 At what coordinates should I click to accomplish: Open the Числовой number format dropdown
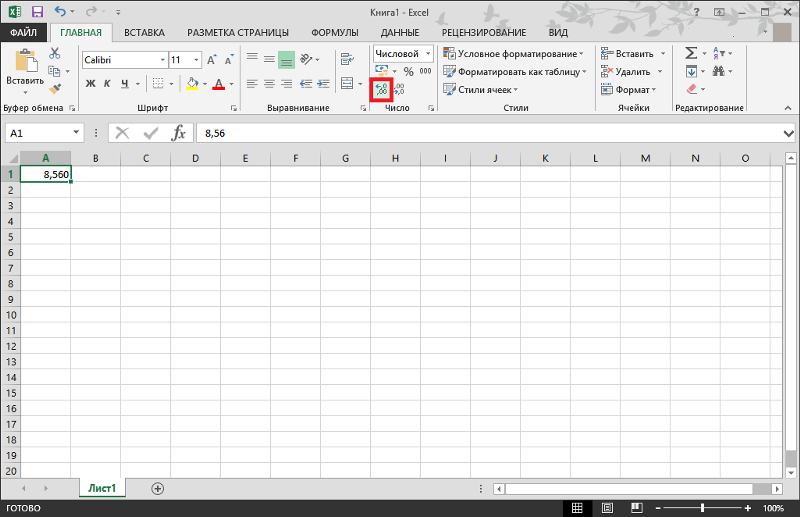428,54
